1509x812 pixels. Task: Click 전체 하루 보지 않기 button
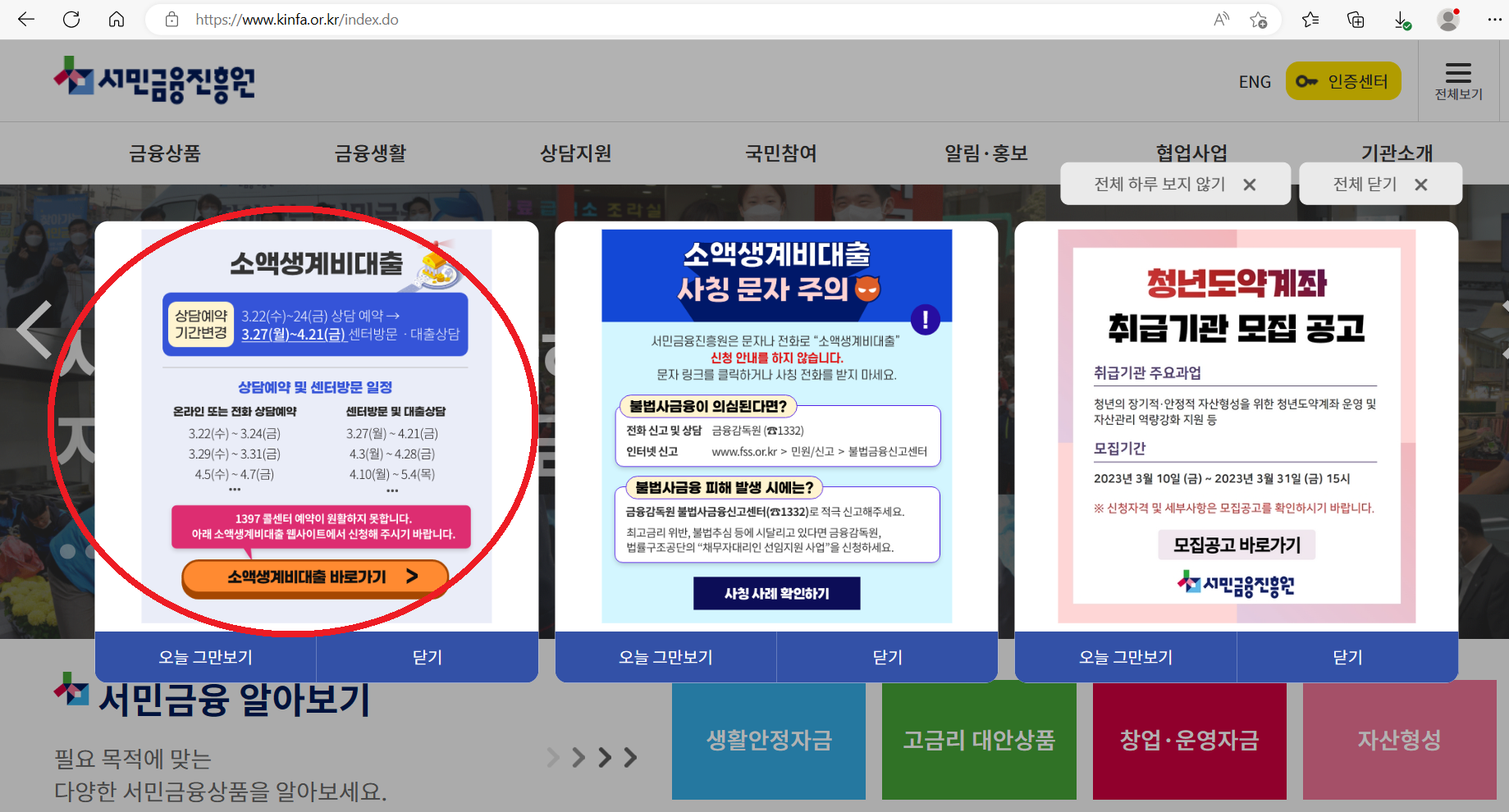click(x=1175, y=184)
